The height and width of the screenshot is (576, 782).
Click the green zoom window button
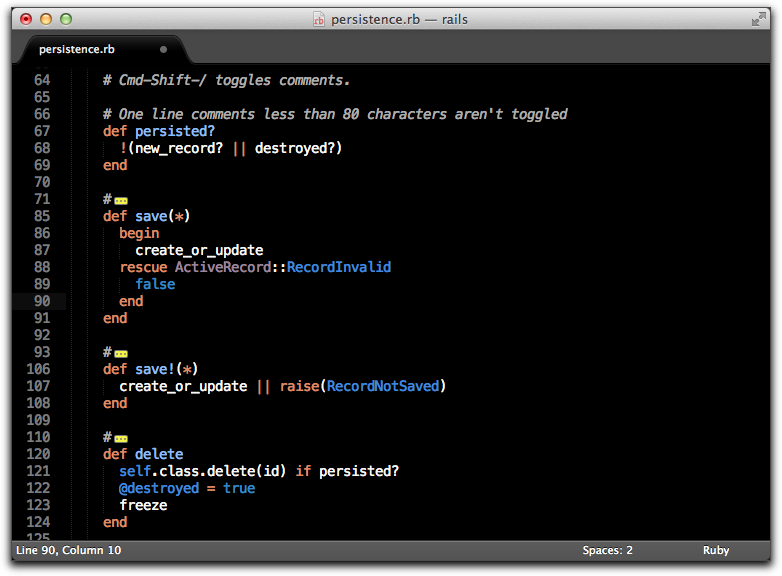coord(66,19)
